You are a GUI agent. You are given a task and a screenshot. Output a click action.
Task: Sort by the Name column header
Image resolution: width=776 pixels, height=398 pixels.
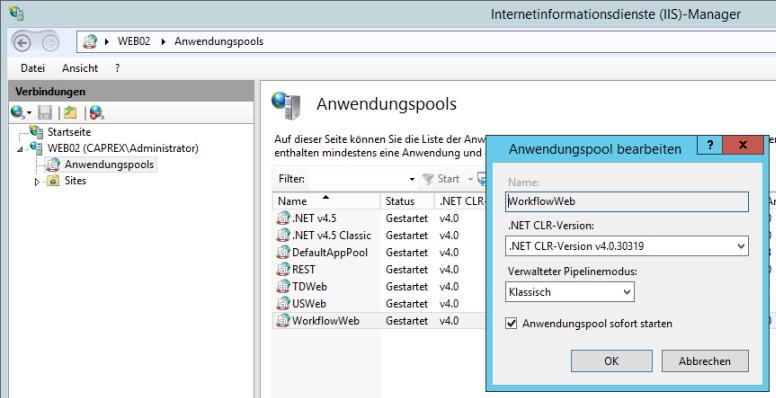pyautogui.click(x=326, y=201)
